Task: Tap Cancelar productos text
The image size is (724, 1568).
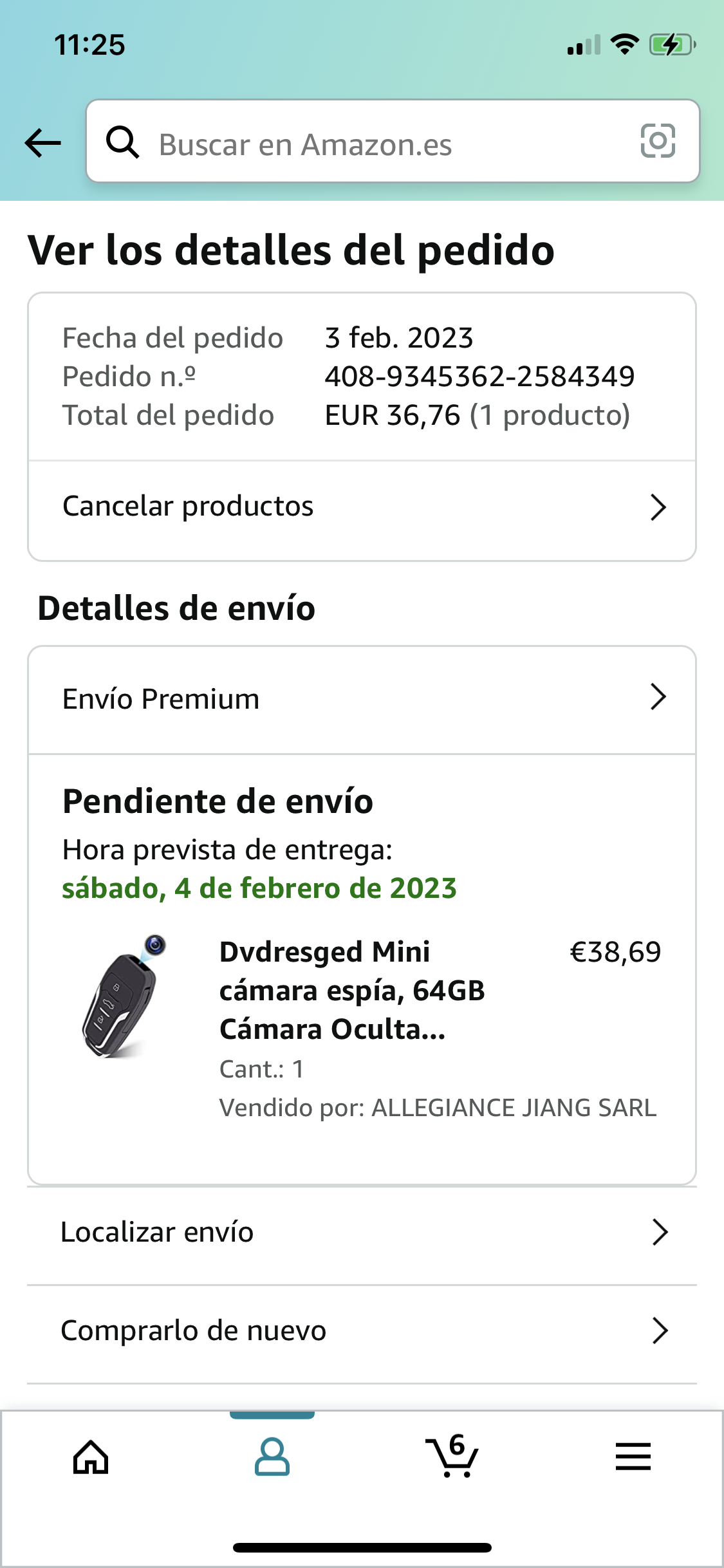Action: (188, 507)
